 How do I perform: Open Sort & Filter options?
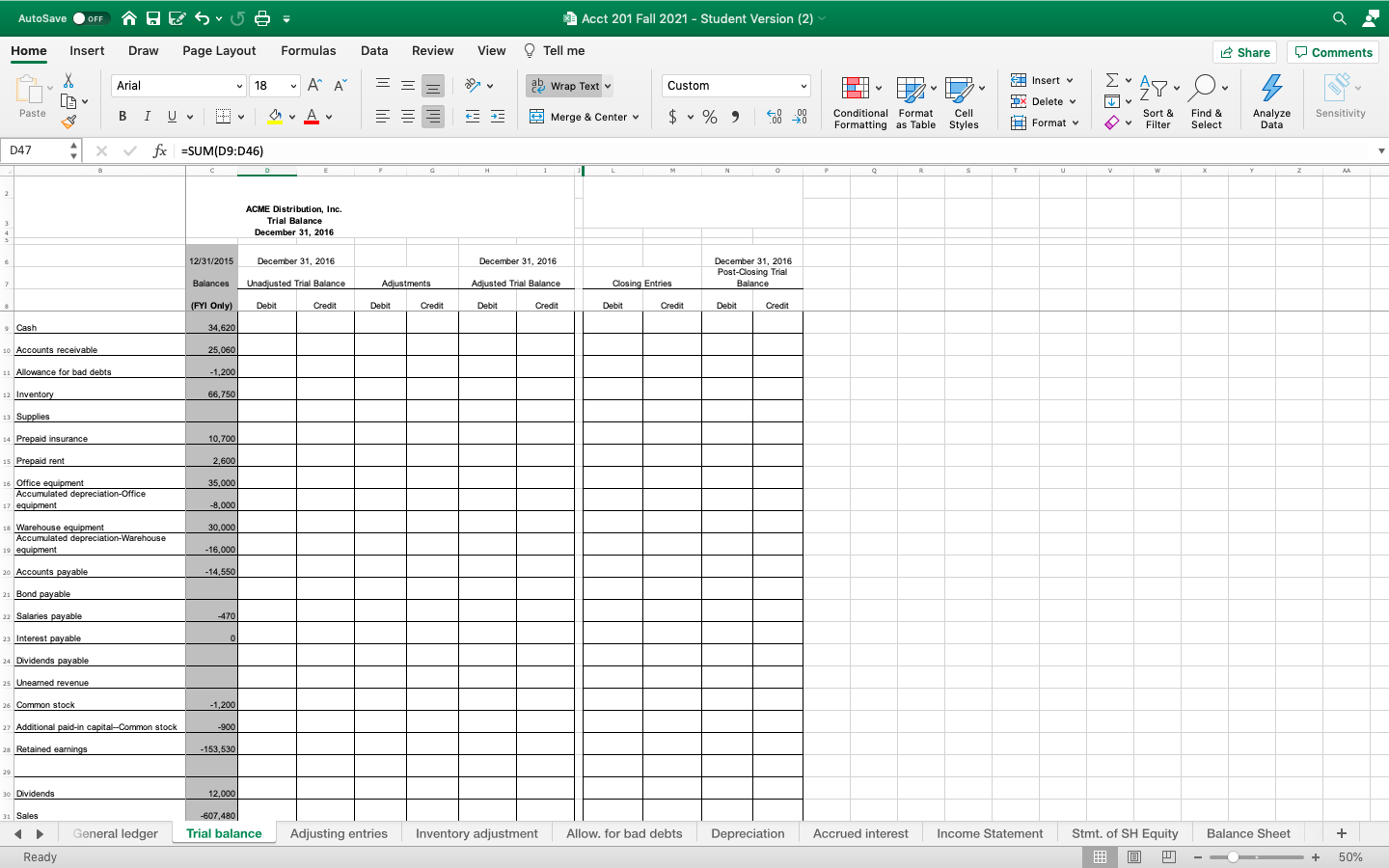click(x=1157, y=102)
